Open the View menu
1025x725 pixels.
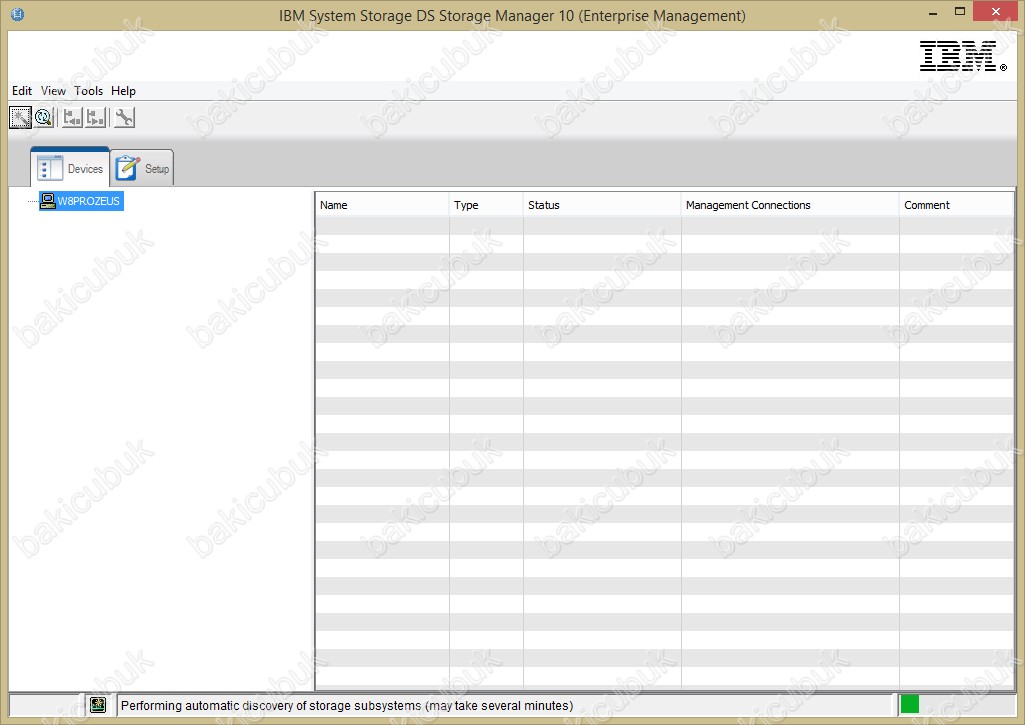tap(53, 91)
